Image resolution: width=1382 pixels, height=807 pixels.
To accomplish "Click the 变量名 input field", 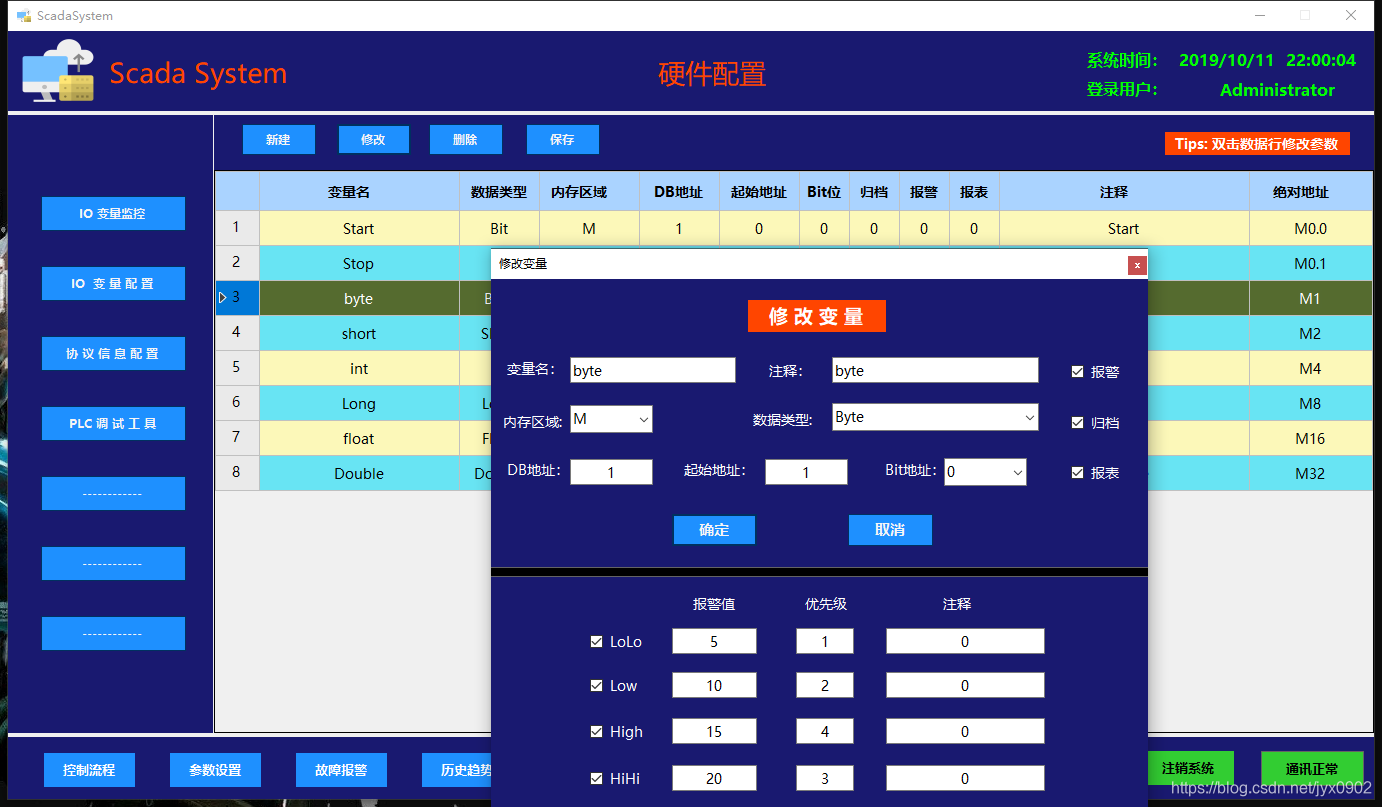I will coord(653,370).
